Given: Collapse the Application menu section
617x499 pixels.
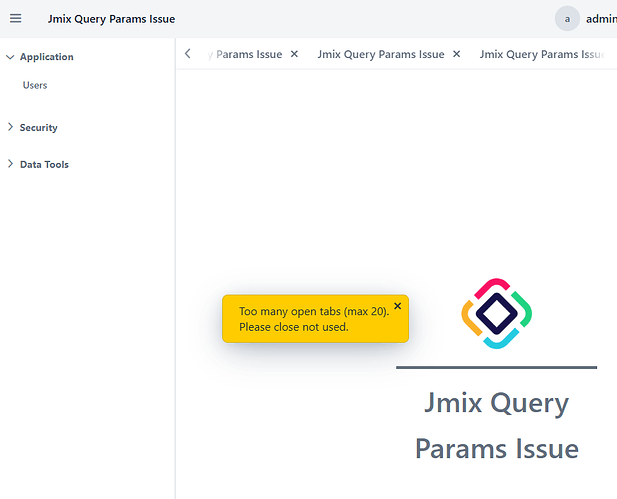Looking at the screenshot, I should pyautogui.click(x=10, y=57).
